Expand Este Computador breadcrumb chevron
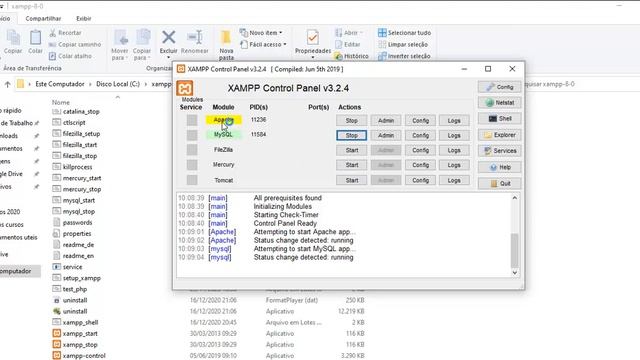 point(90,84)
